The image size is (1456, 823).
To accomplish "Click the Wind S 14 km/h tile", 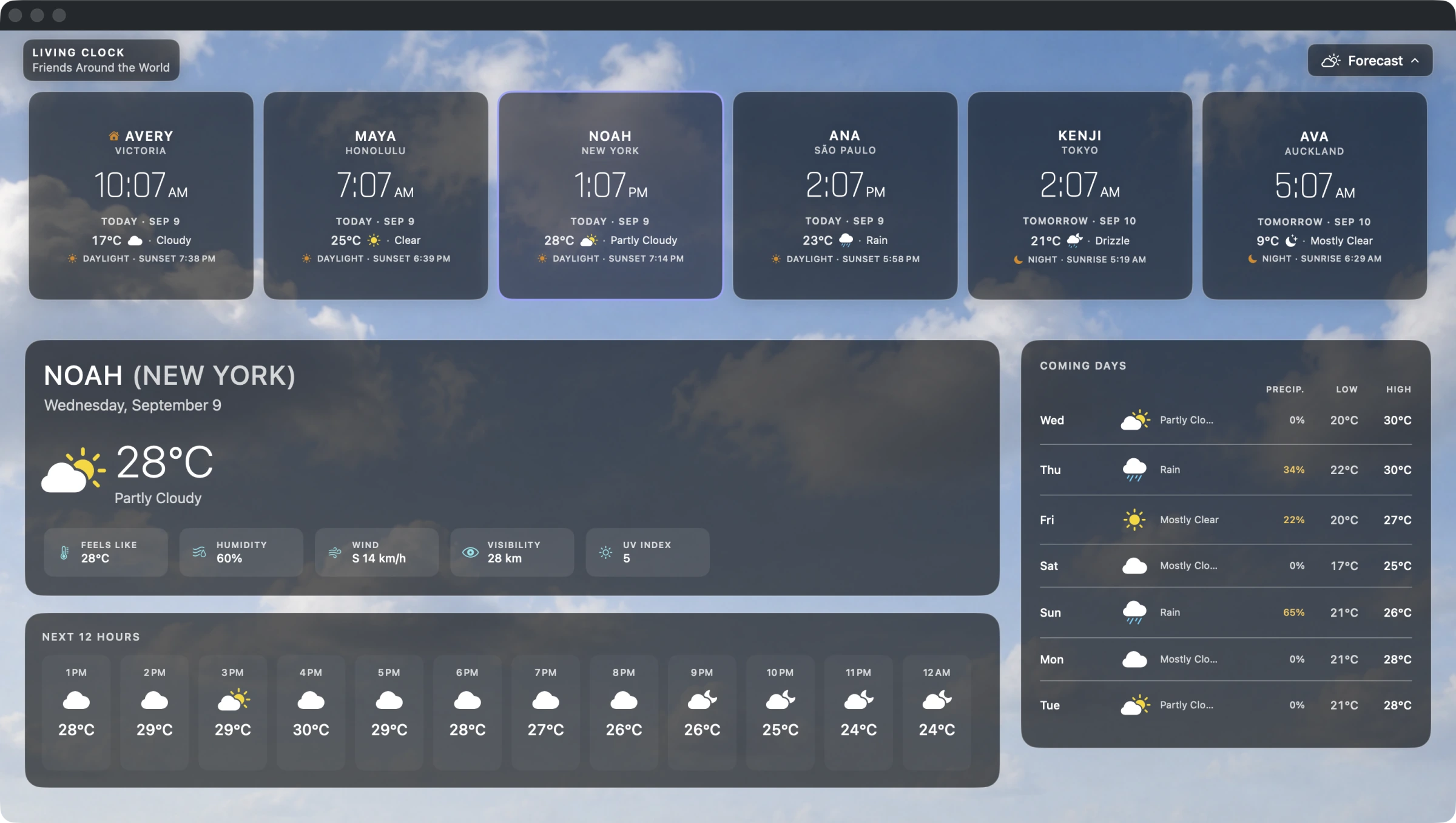I will [x=376, y=552].
